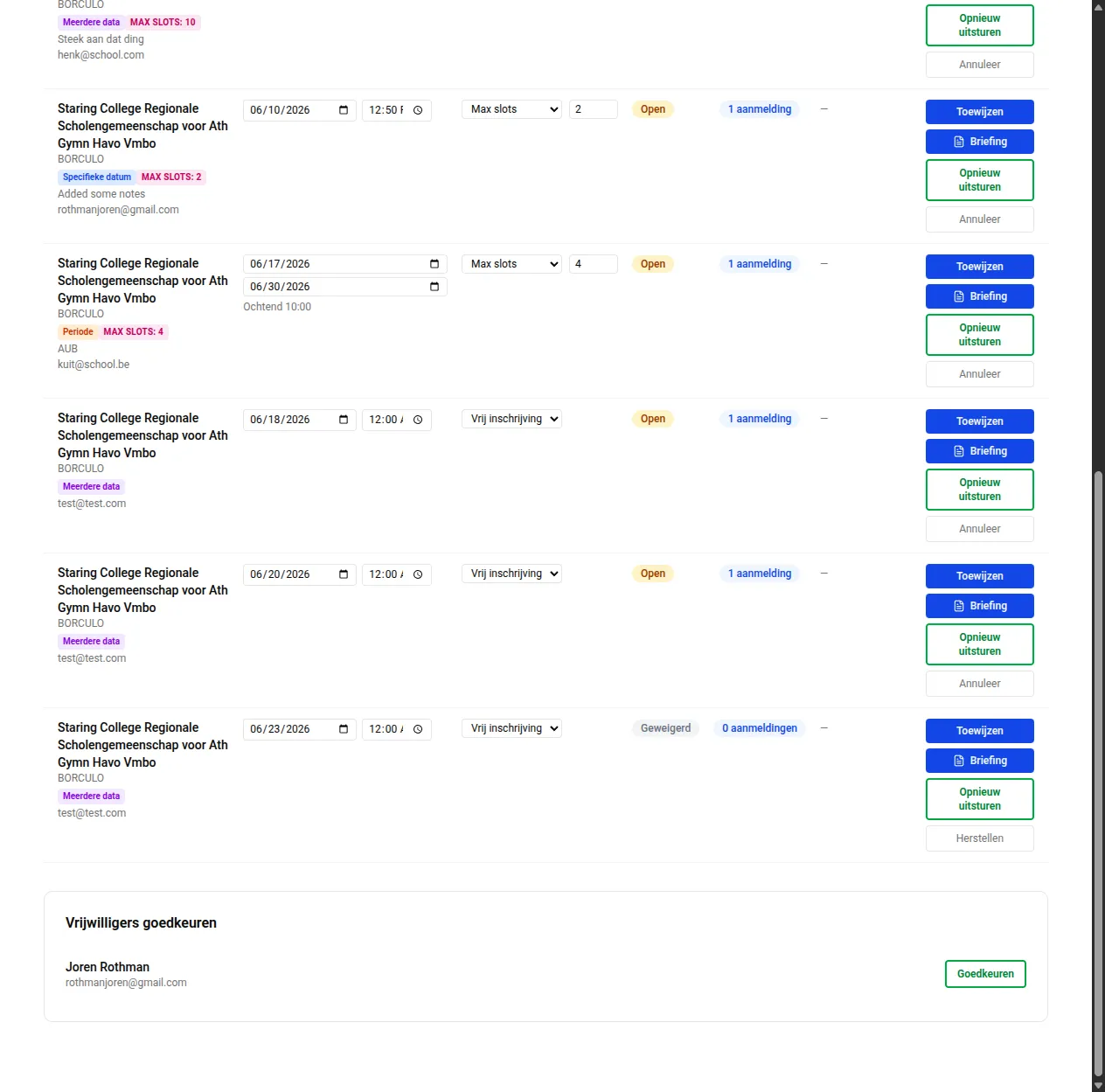Click Opnieuw uitsturen in the 06/10/2026 row
Image resolution: width=1105 pixels, height=1092 pixels.
980,180
